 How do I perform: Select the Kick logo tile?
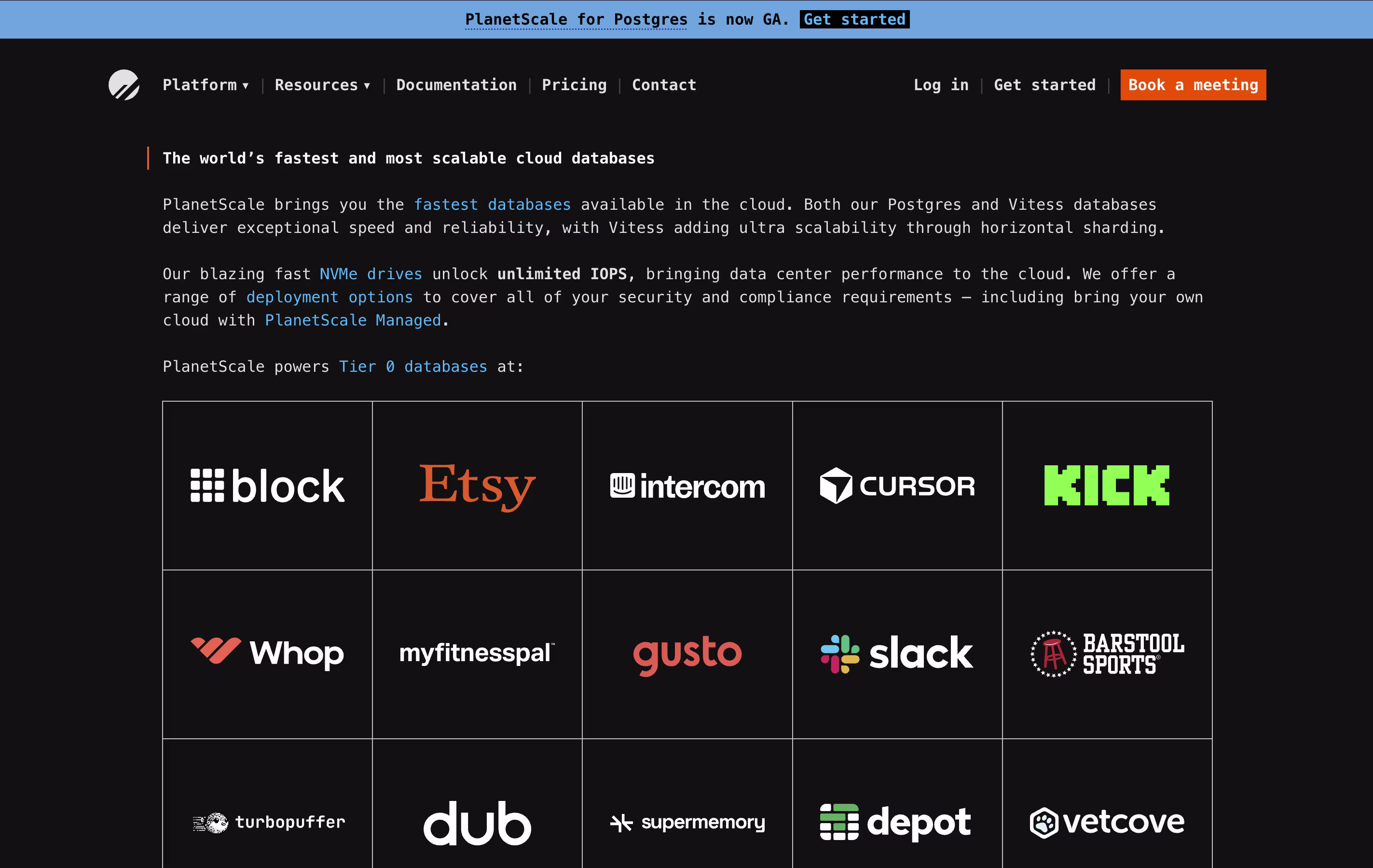pyautogui.click(x=1107, y=486)
